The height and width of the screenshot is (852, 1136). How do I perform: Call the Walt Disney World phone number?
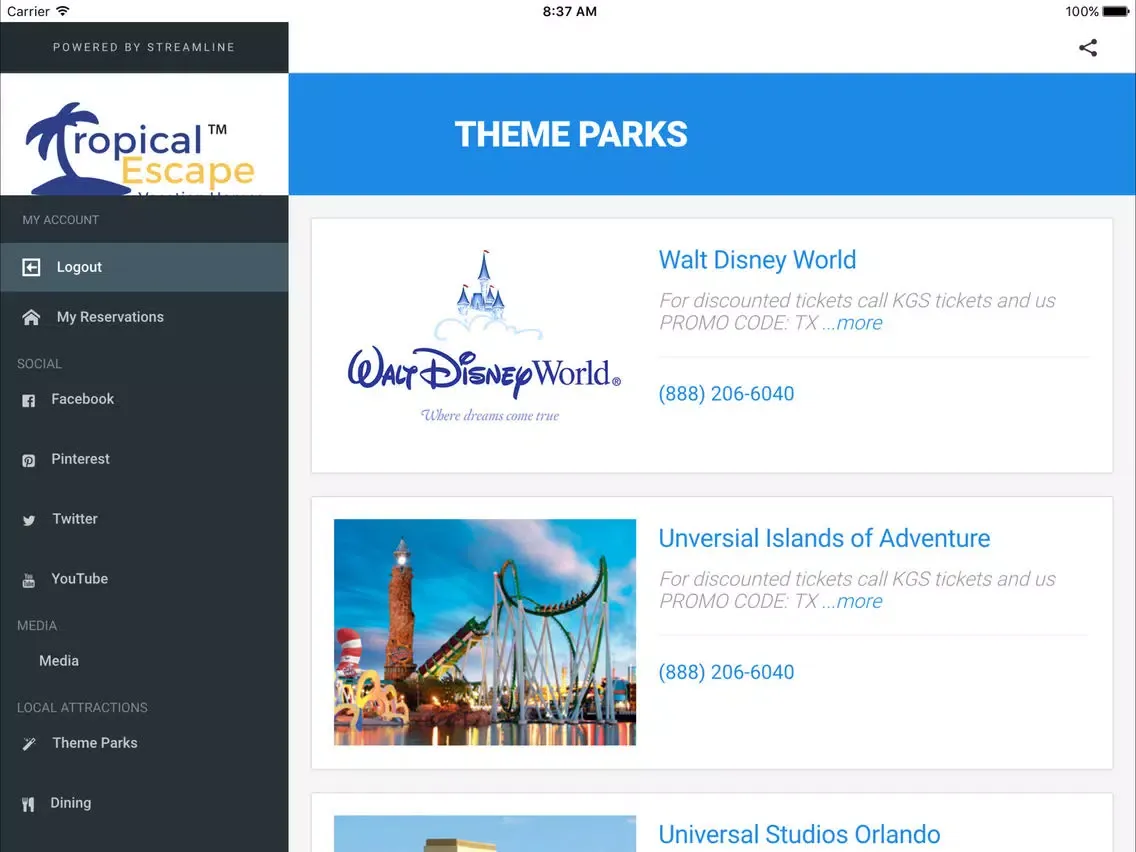[726, 393]
